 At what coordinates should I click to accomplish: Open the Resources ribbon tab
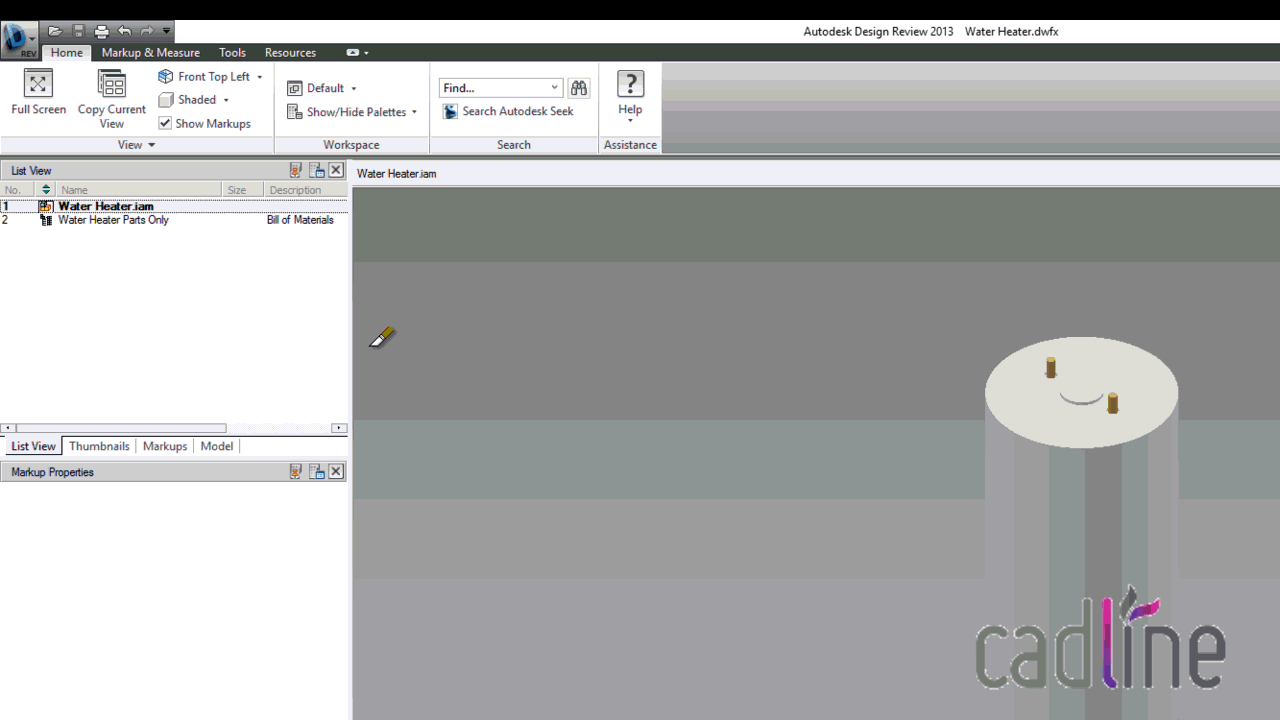290,52
